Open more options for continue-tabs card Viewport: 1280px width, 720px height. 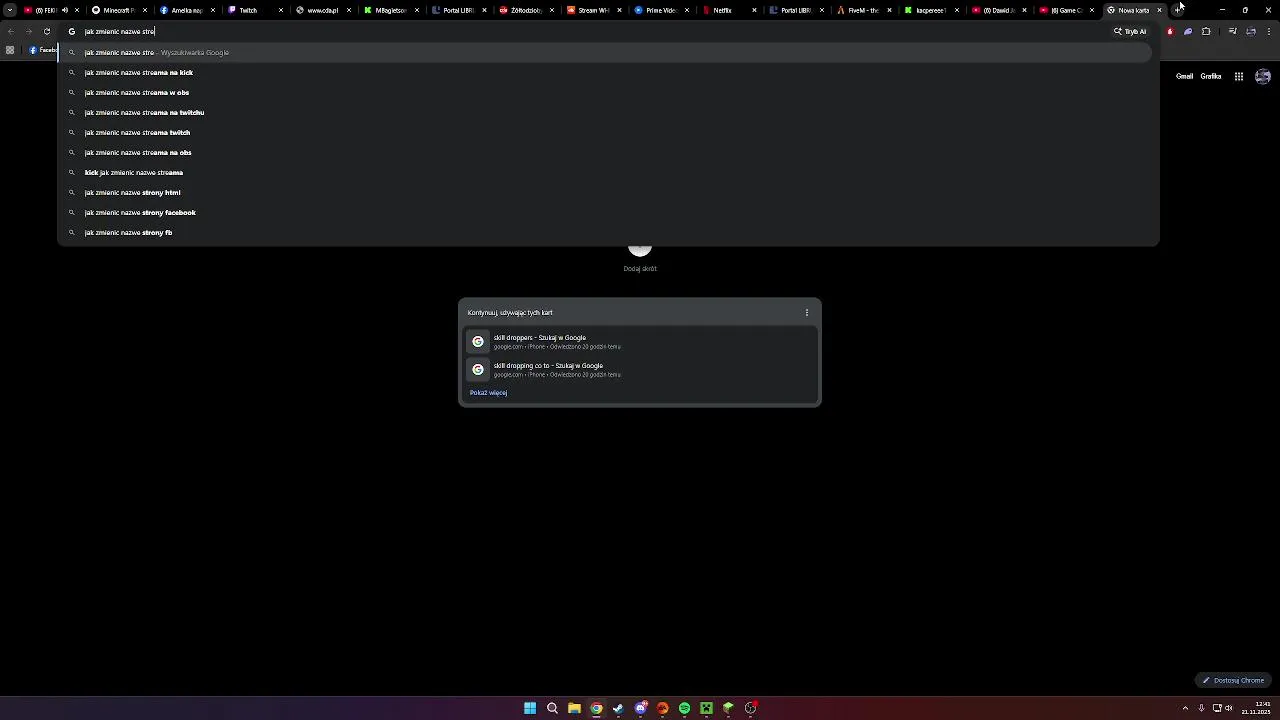(x=807, y=312)
